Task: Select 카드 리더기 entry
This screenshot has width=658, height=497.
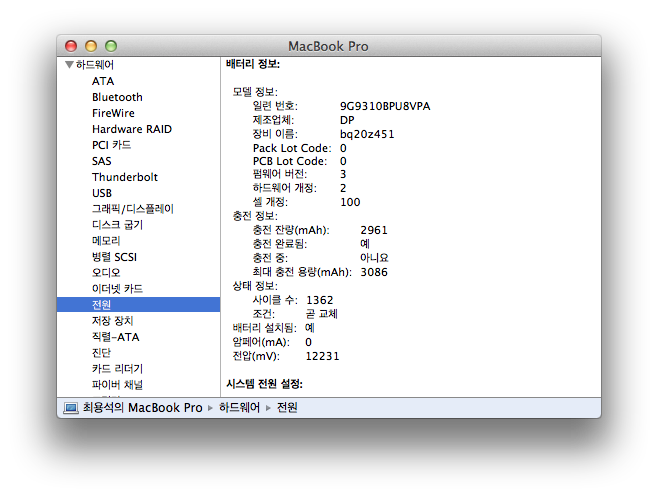Action: (x=118, y=369)
